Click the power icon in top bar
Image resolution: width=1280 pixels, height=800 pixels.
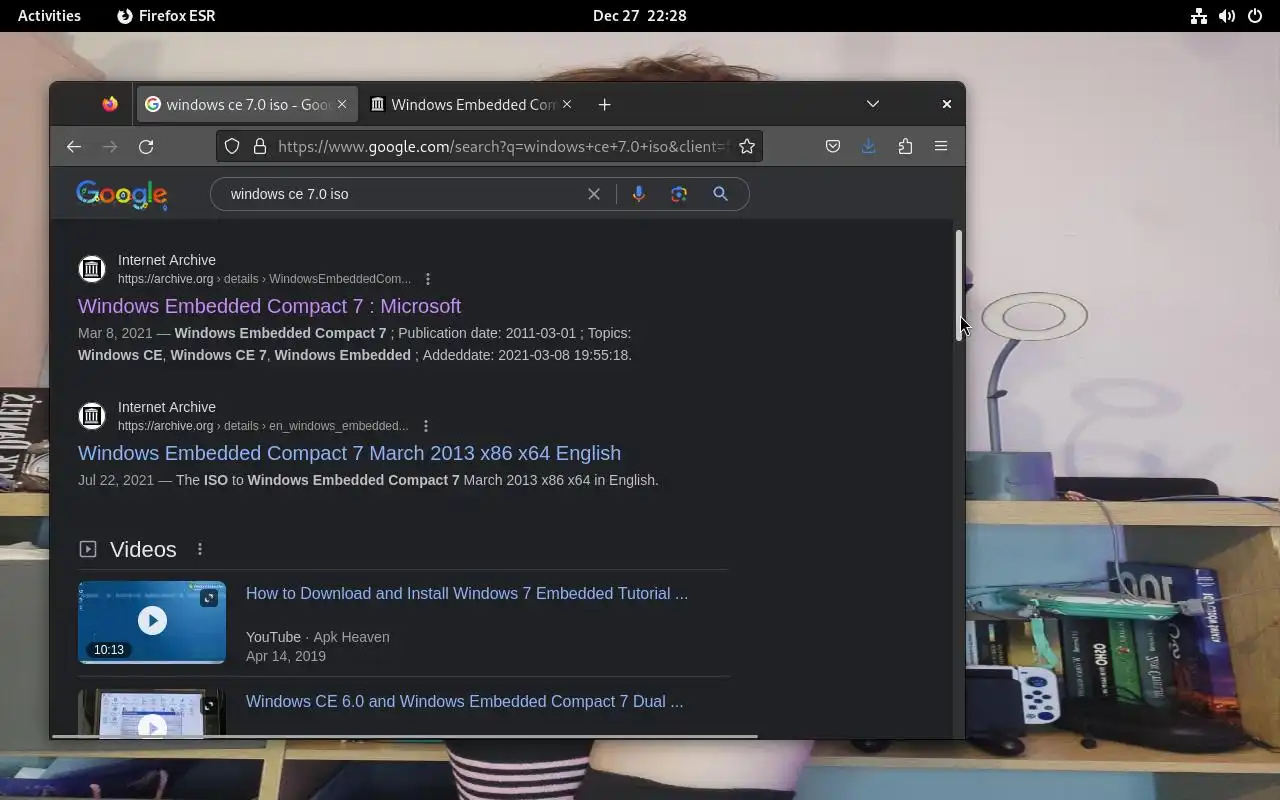click(x=1255, y=16)
